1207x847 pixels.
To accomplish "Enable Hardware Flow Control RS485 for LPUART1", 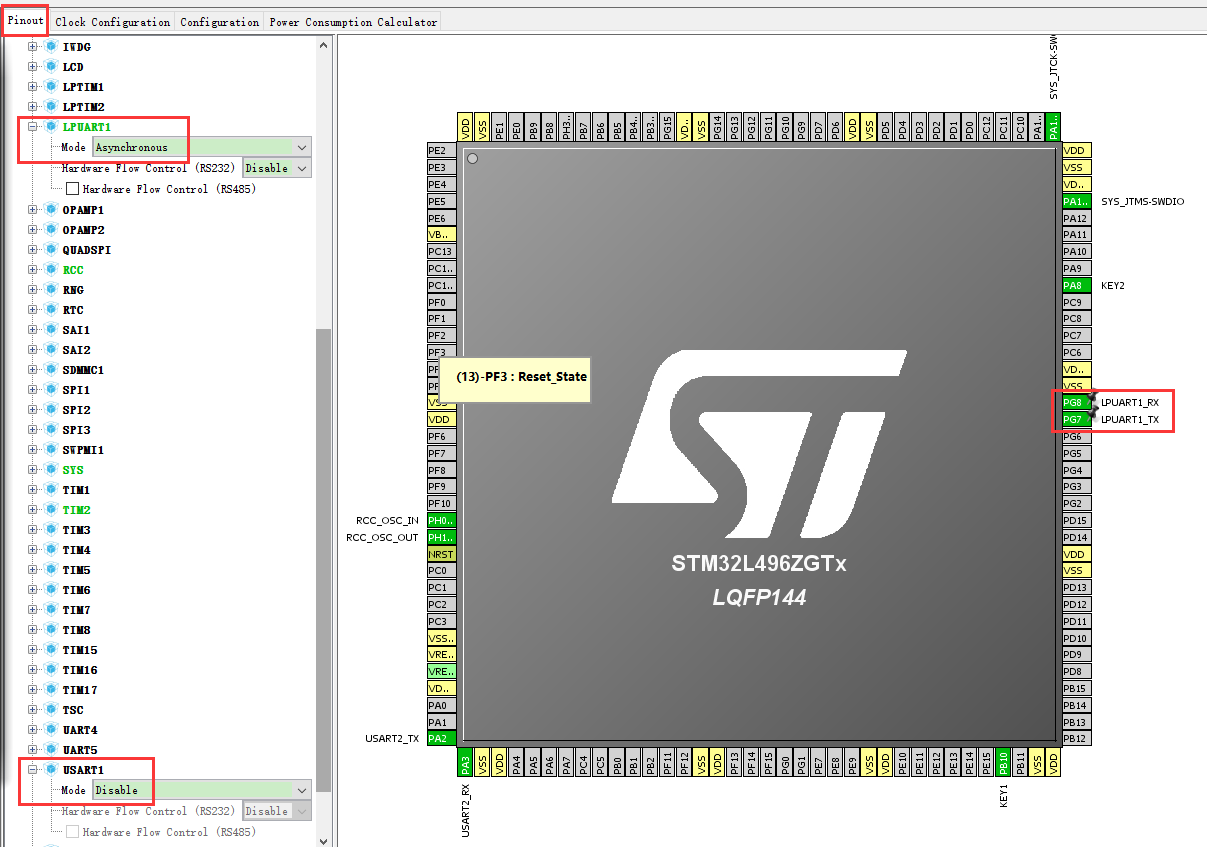I will click(70, 188).
